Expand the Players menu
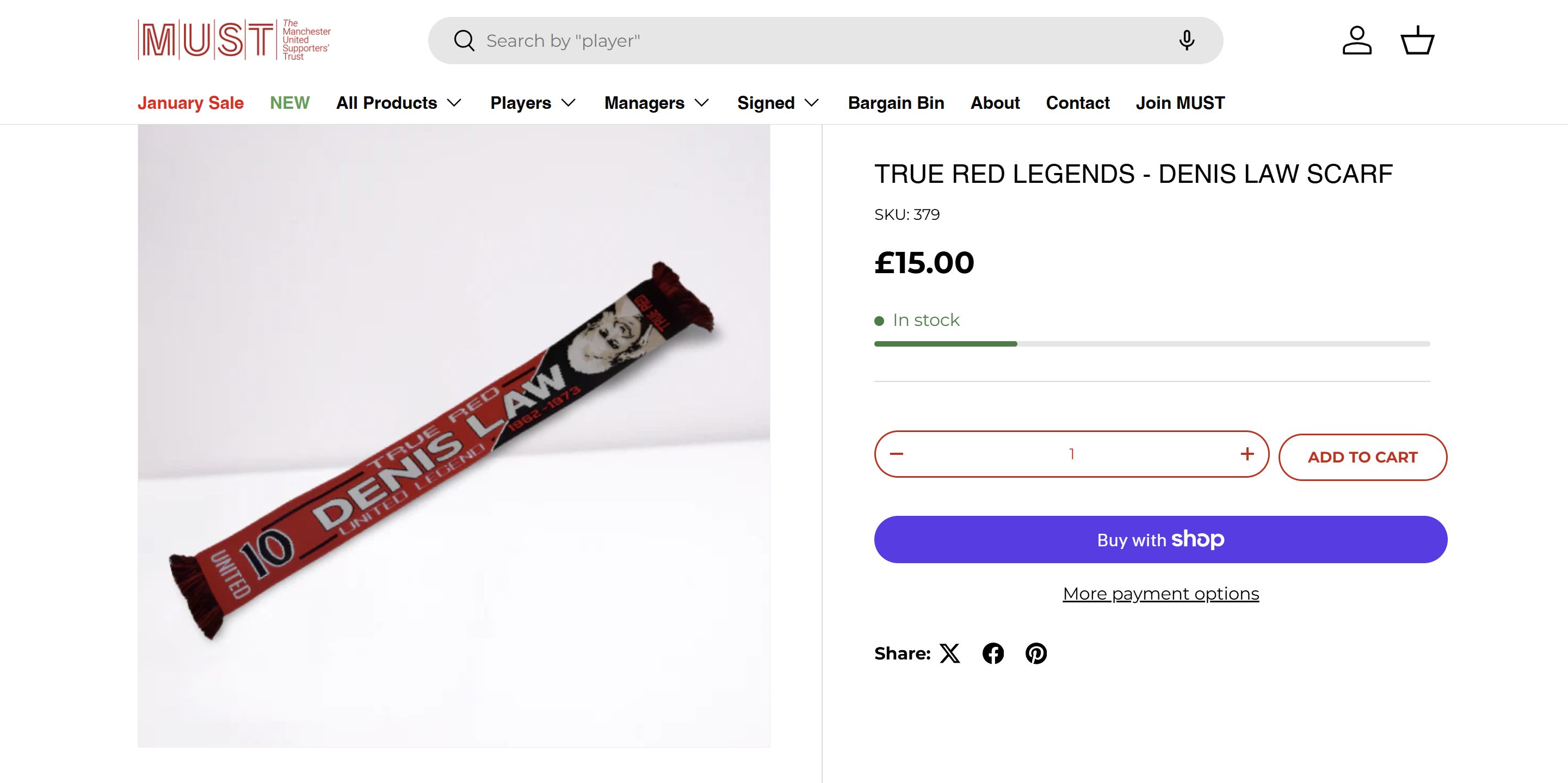 tap(533, 103)
